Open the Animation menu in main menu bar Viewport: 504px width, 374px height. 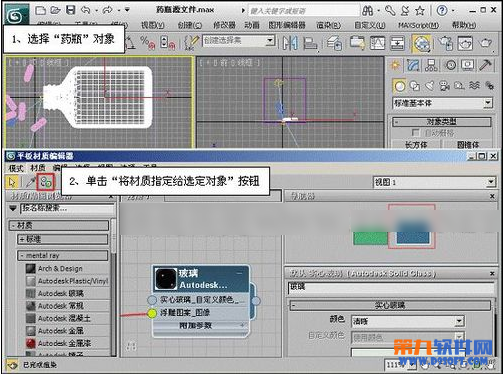click(x=252, y=25)
